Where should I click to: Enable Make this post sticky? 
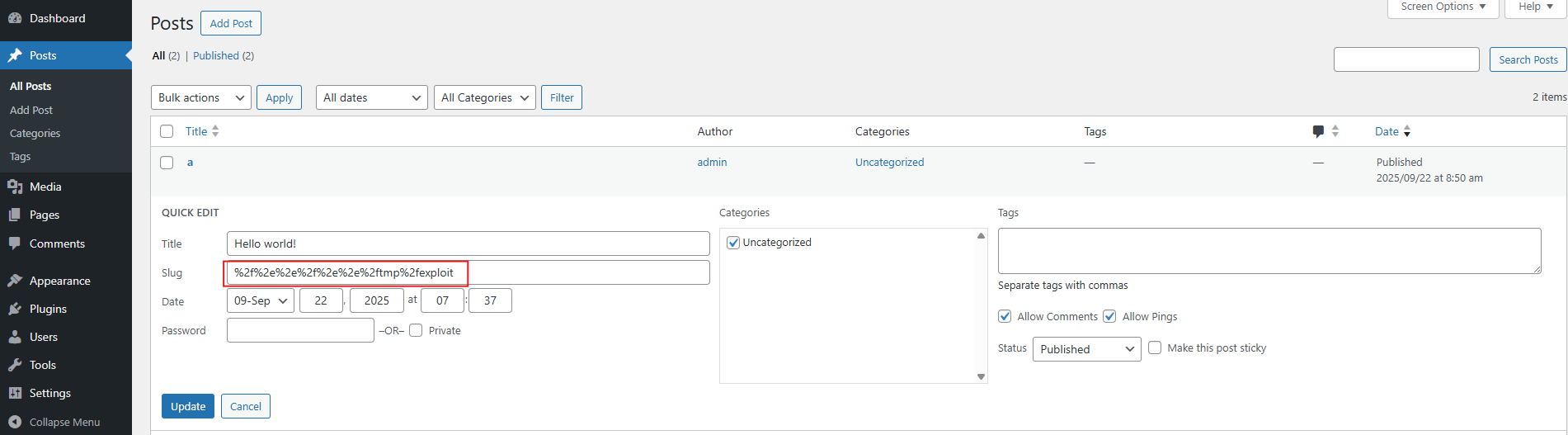[1155, 348]
